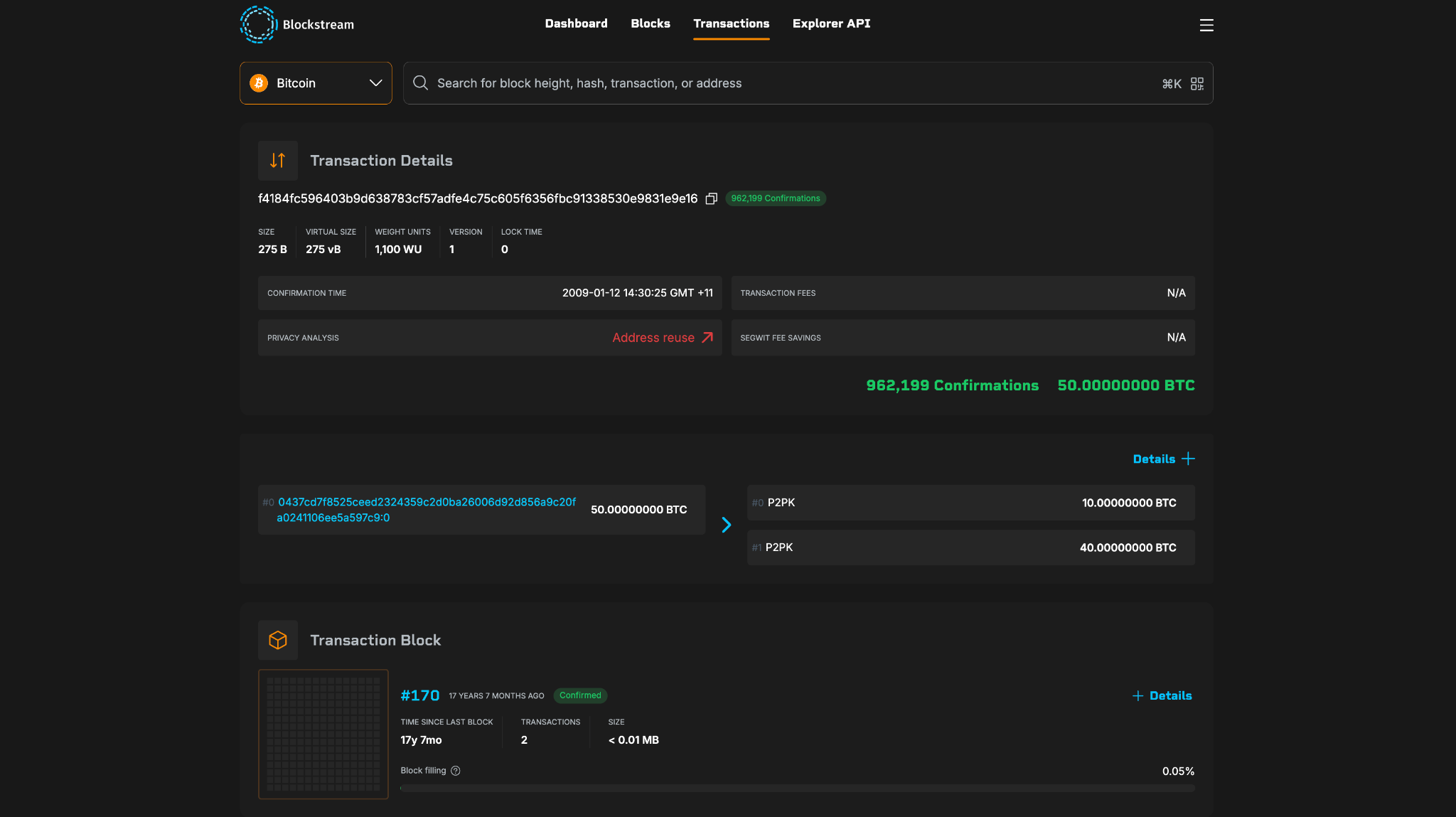The width and height of the screenshot is (1456, 817).
Task: Click the ⌘K shortcut hint
Action: coord(1172,84)
